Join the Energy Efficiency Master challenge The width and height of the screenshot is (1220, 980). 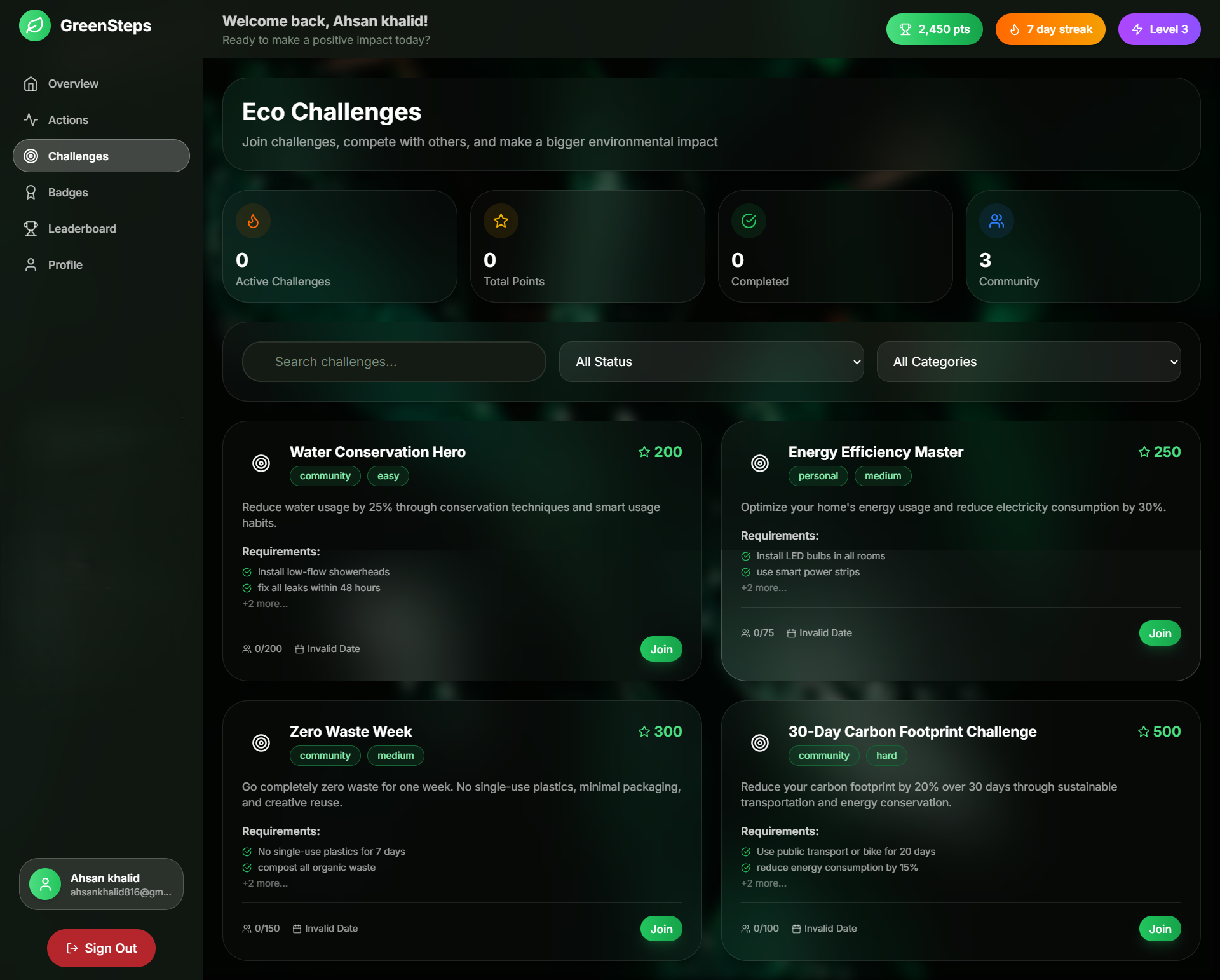1160,634
